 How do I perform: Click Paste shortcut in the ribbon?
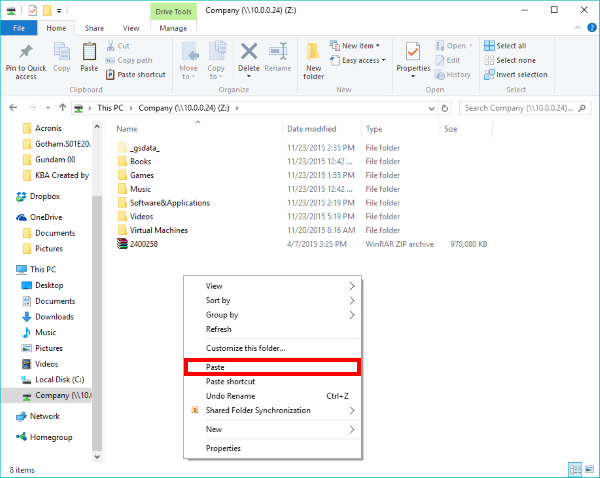click(136, 75)
